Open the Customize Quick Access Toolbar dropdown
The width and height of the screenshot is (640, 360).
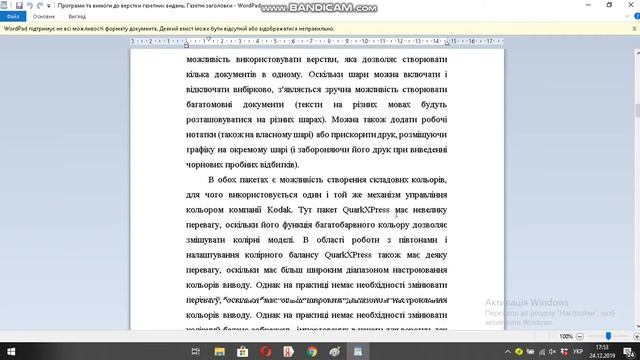(49, 6)
